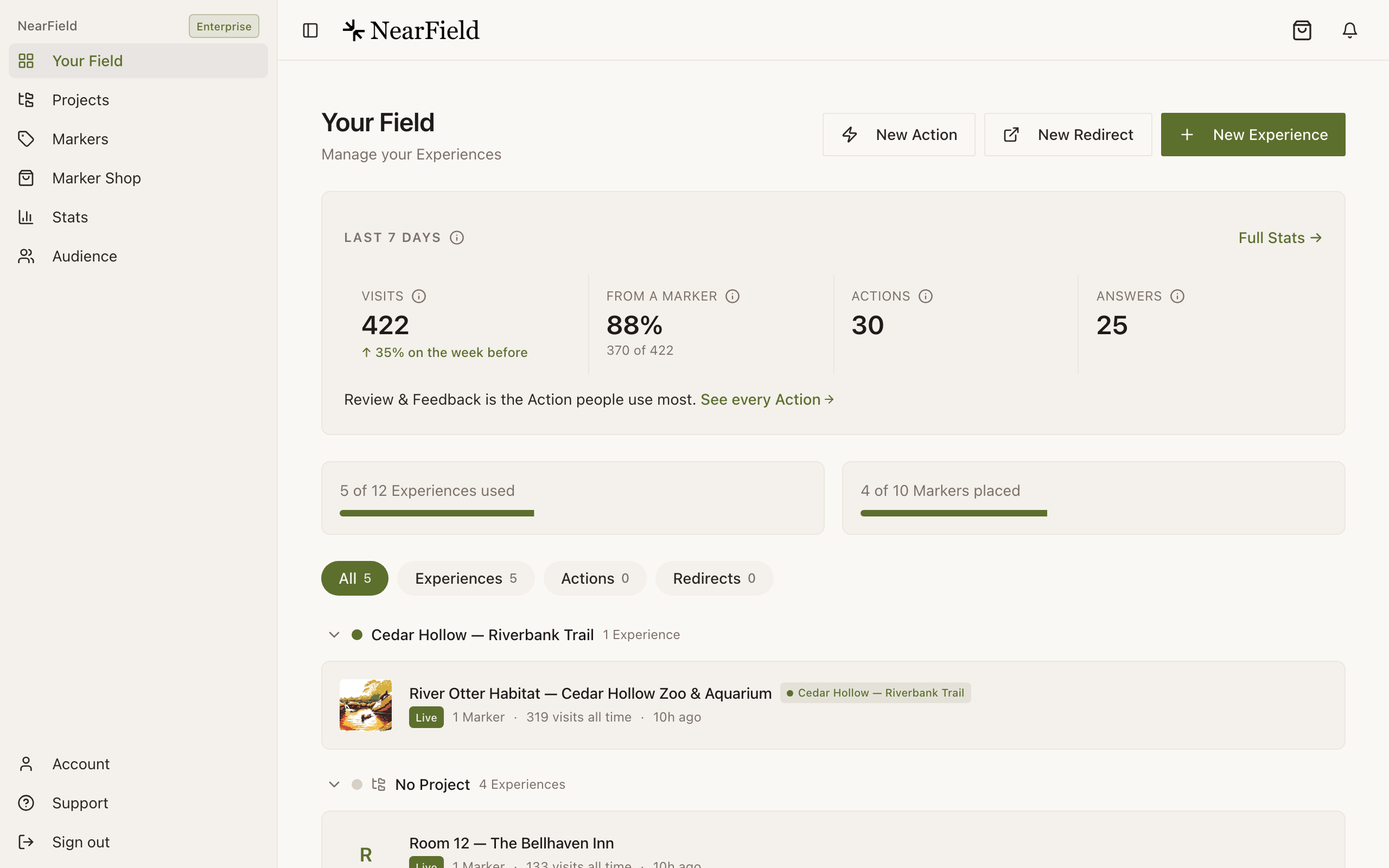Show info icon next to From a Marker

(732, 296)
